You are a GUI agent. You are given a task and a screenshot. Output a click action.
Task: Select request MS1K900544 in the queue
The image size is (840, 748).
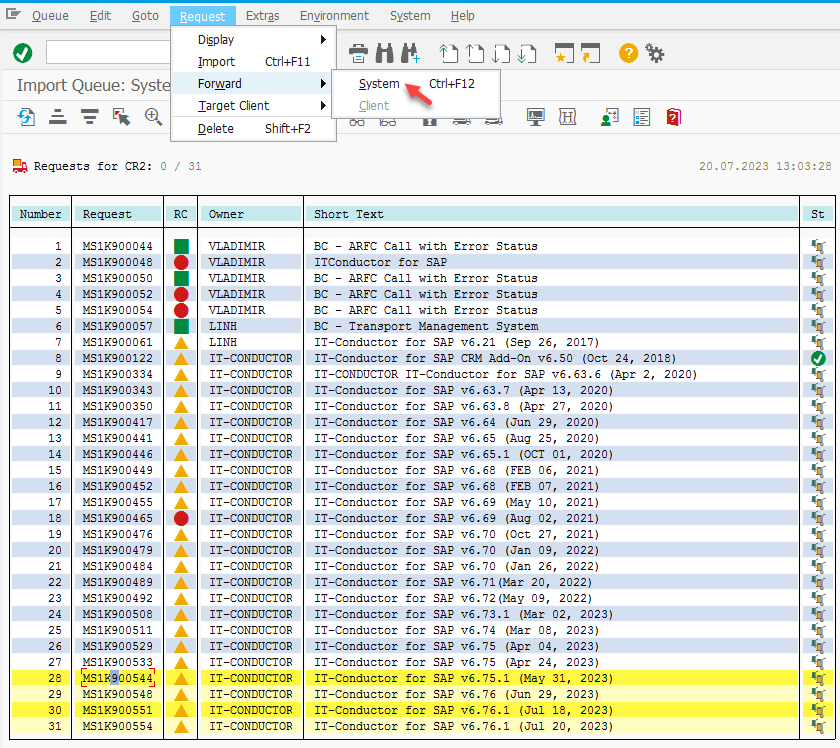pos(117,678)
